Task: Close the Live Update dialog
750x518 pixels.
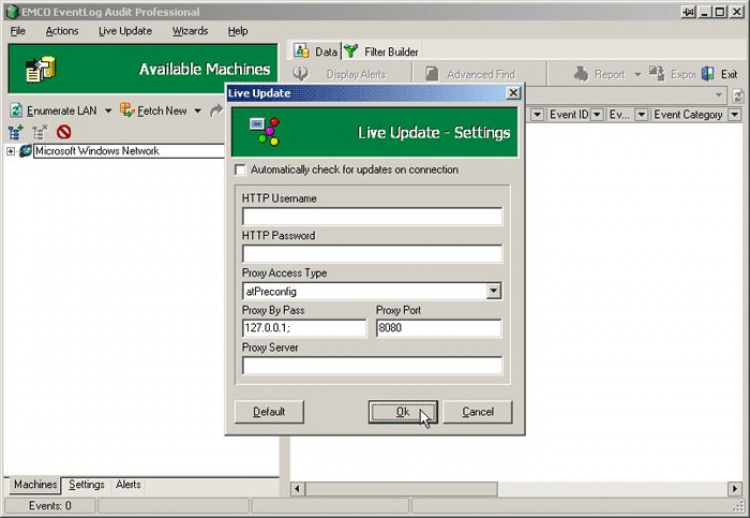Action: [x=513, y=93]
